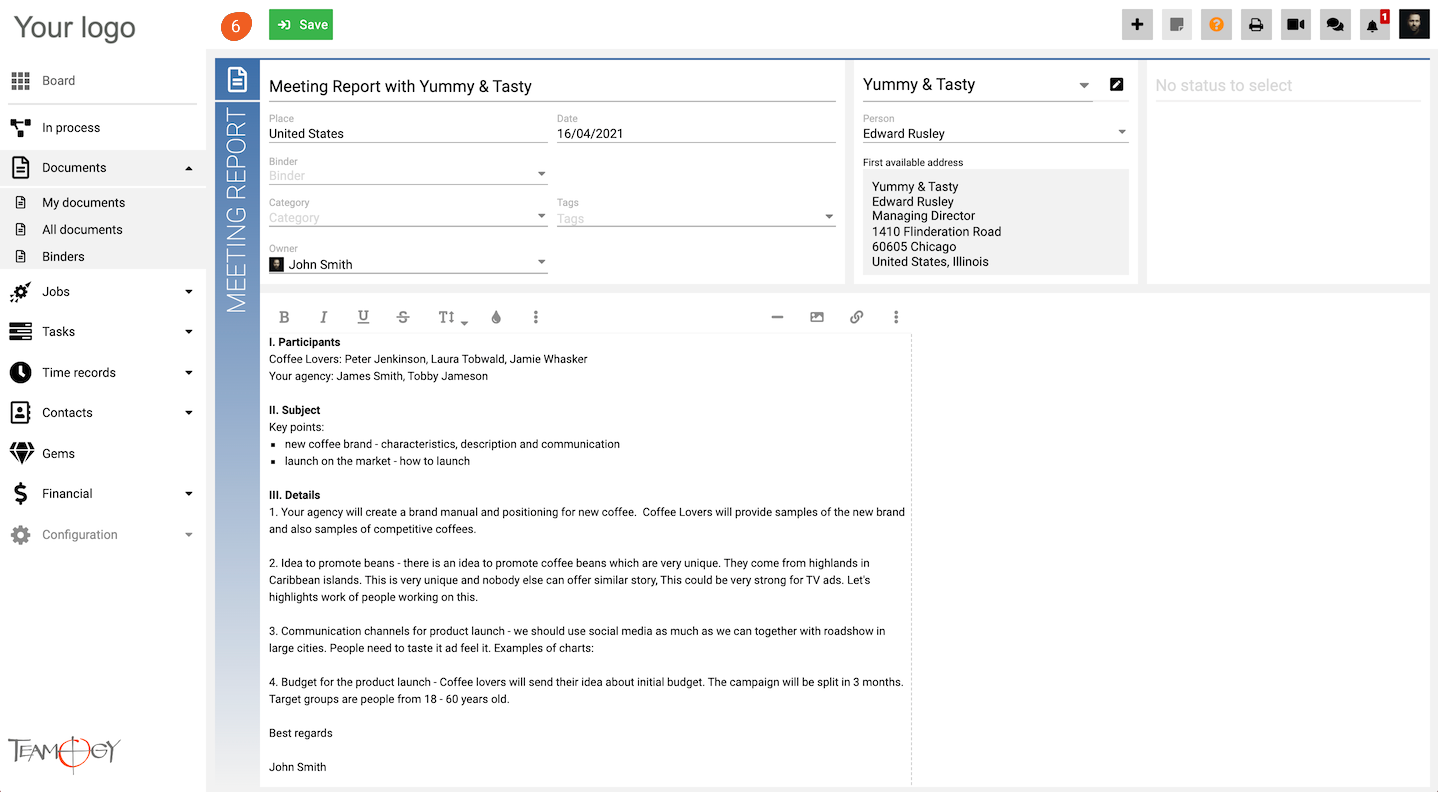The width and height of the screenshot is (1438, 792).
Task: Click the Jobs gear icon
Action: [20, 292]
